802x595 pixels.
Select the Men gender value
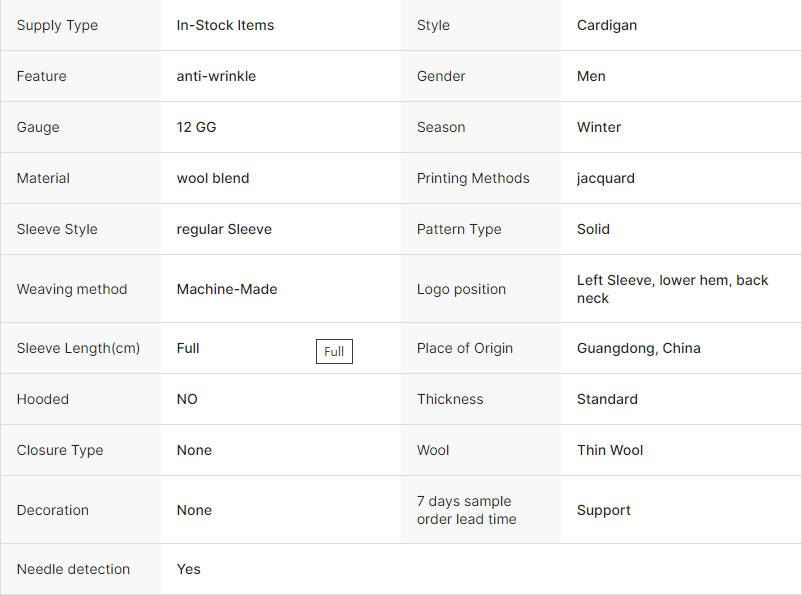coord(591,76)
